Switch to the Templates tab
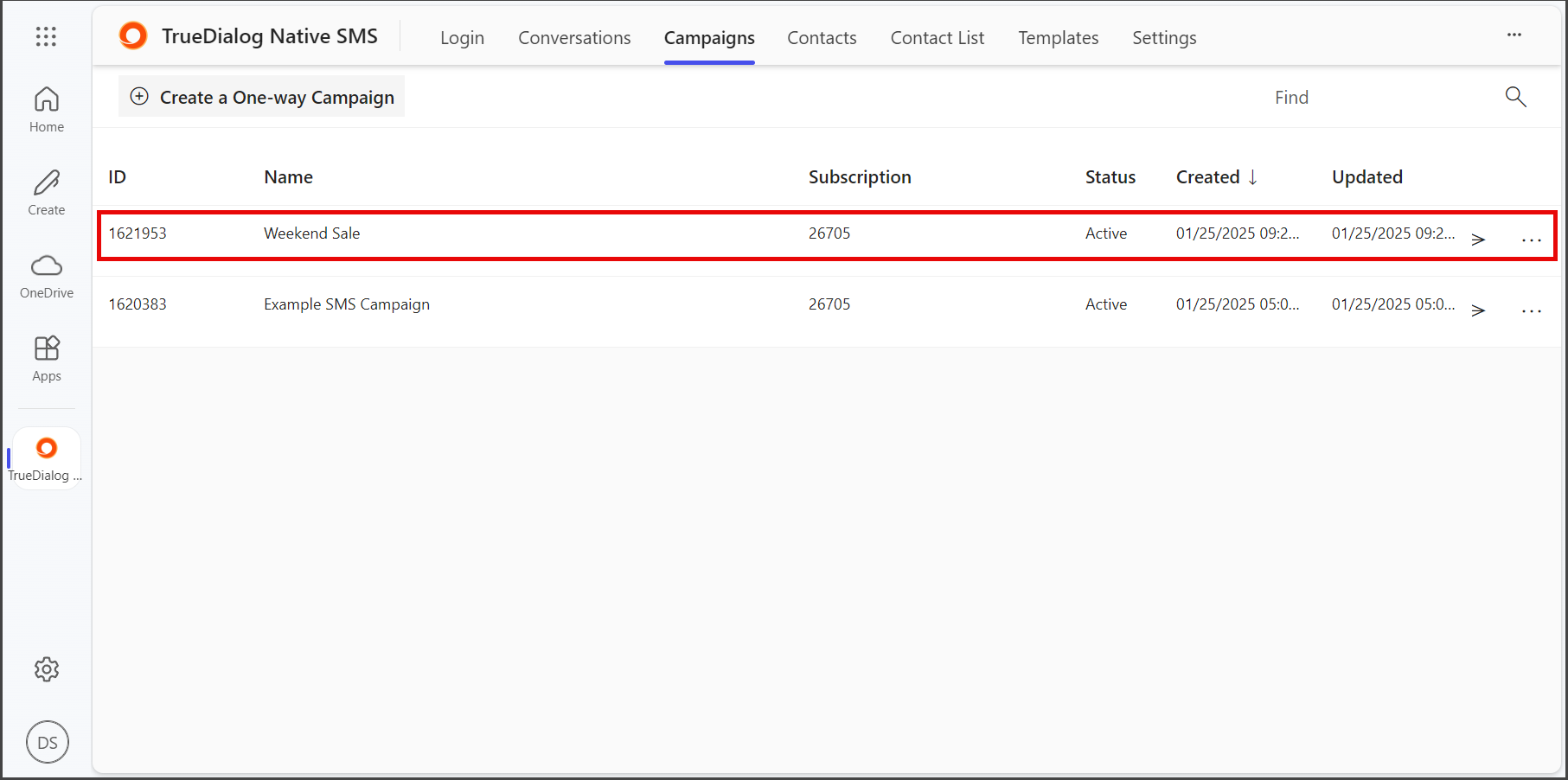The image size is (1568, 780). pyautogui.click(x=1058, y=38)
